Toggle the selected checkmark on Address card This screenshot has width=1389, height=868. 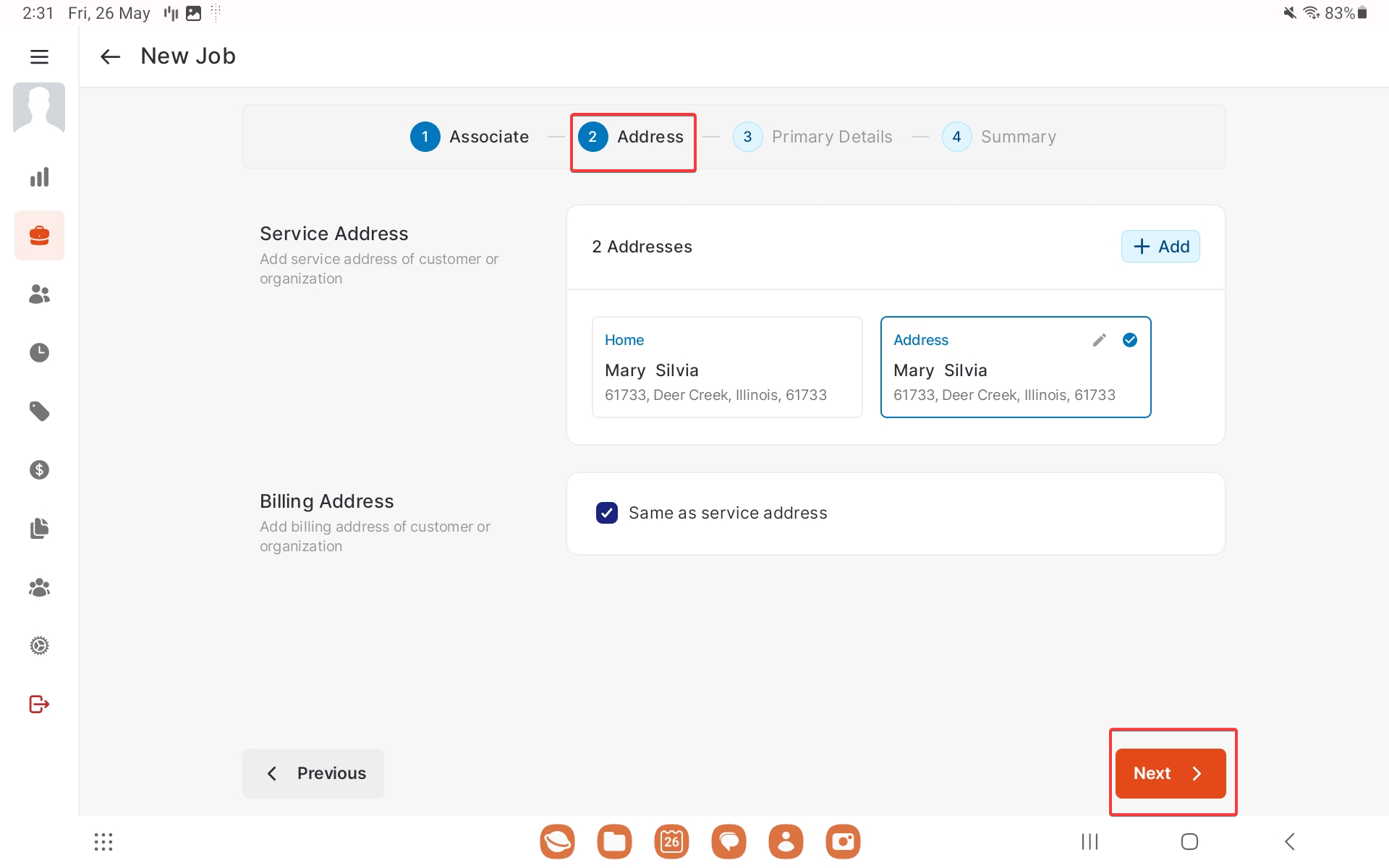[1129, 340]
